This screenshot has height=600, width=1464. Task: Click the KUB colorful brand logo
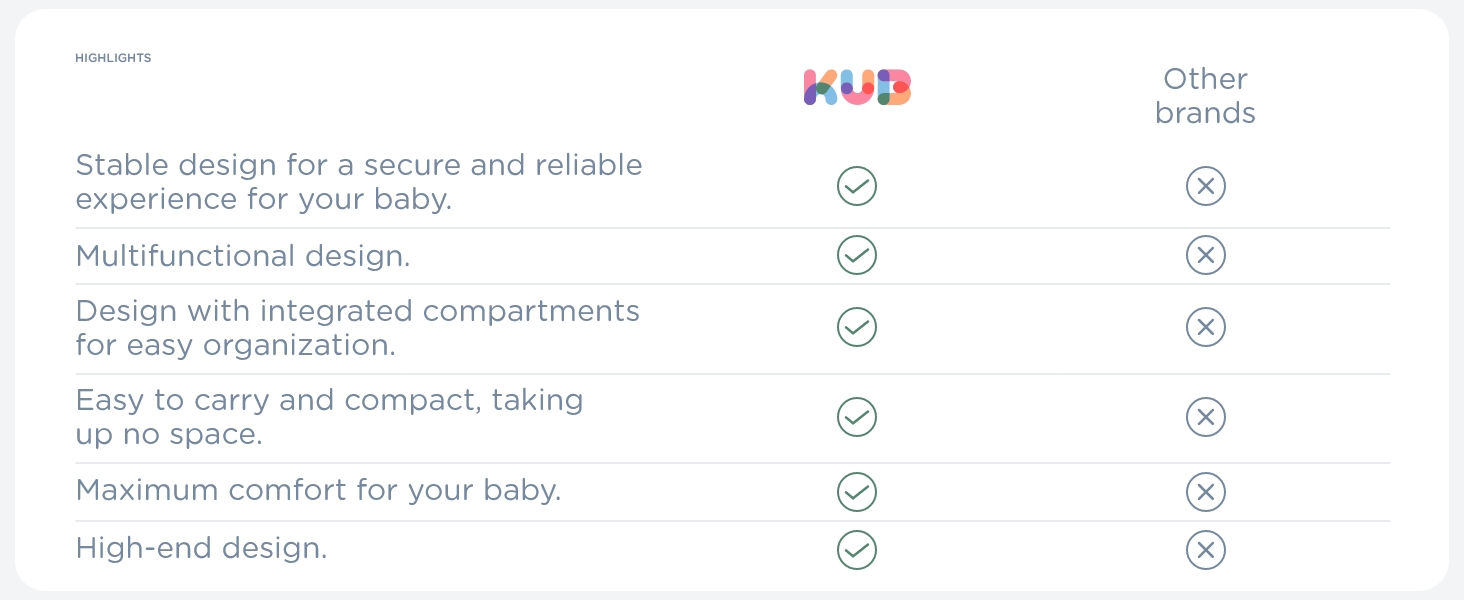[857, 88]
